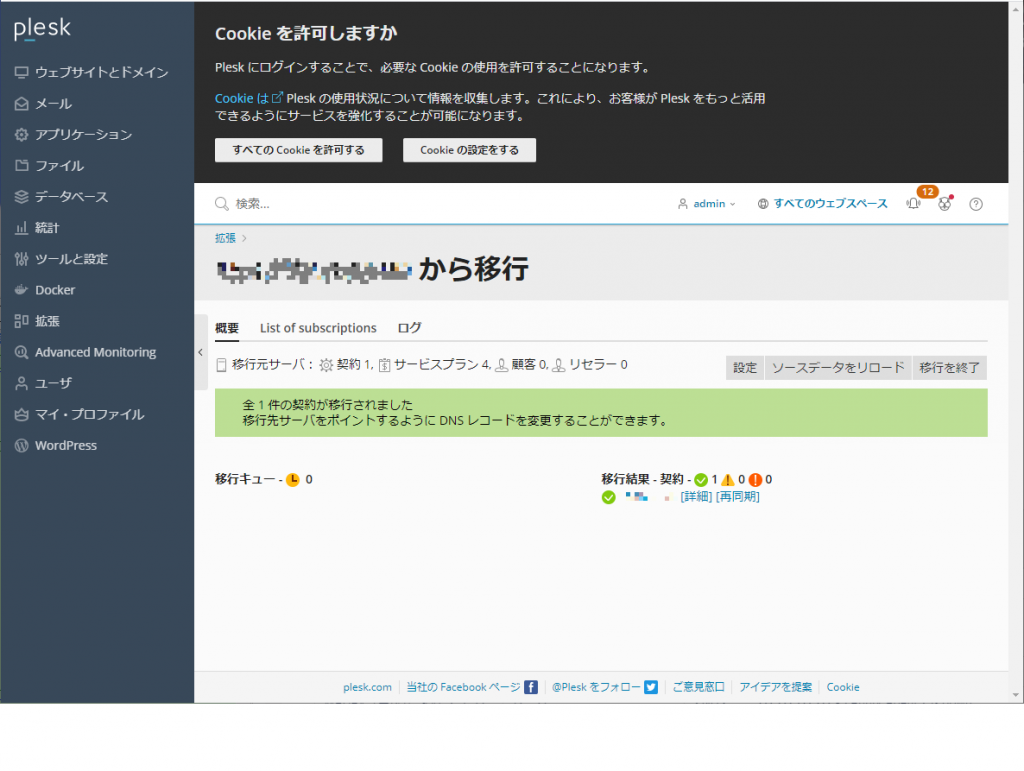Open the [詳細] link for migrated subscription
This screenshot has height=771, width=1024.
696,497
